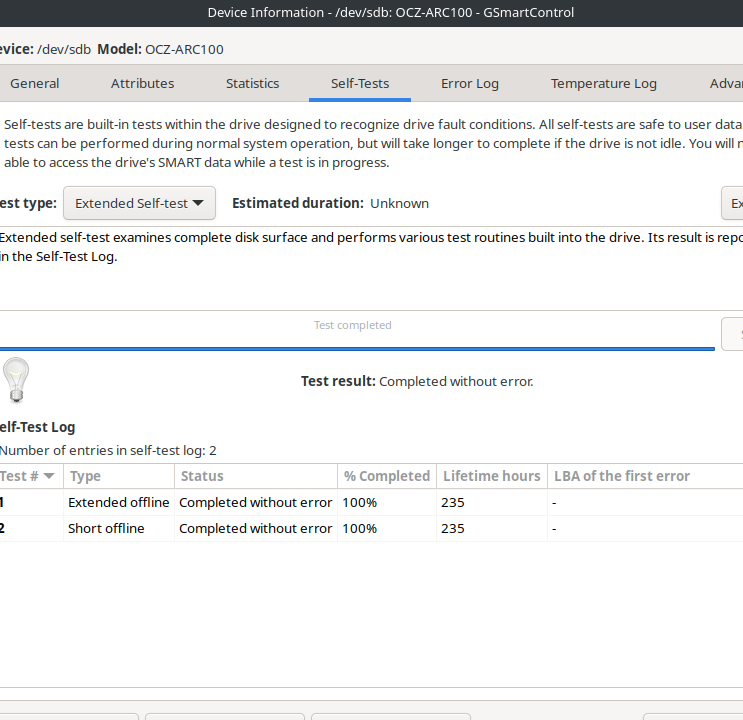Click the lightbulb icon beside the test result
Viewport: 743px width, 720px height.
click(15, 380)
